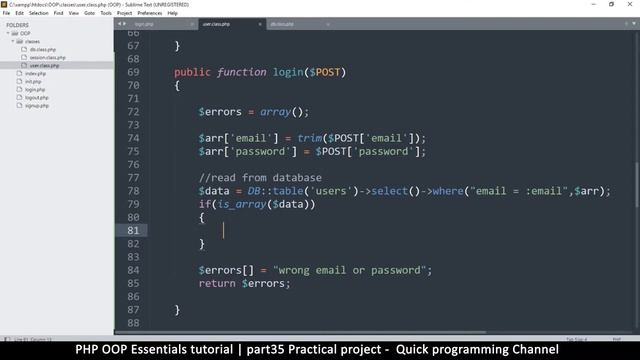Open login.php from the sidebar

click(35, 89)
